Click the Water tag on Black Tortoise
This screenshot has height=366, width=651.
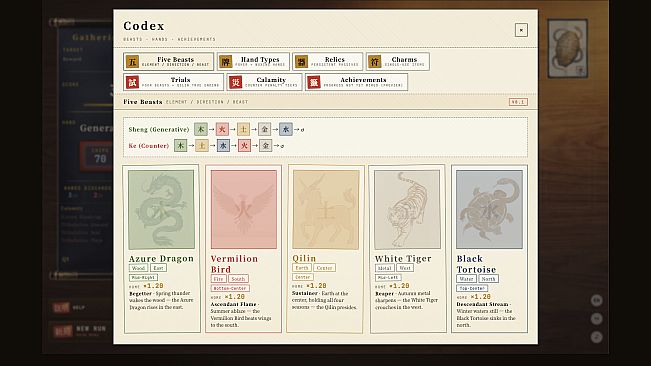[466, 279]
